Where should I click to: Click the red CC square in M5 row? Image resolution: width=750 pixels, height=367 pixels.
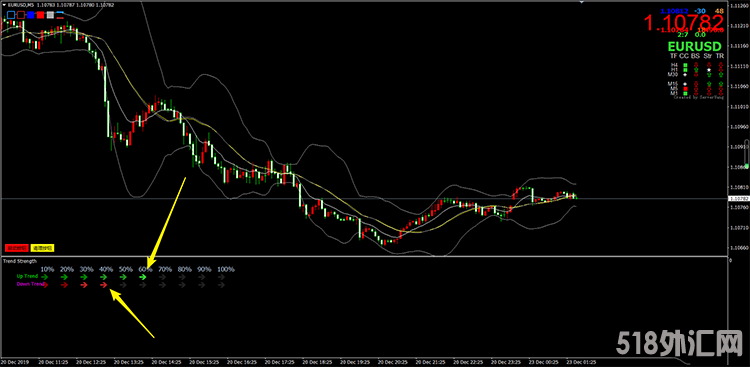click(x=685, y=89)
